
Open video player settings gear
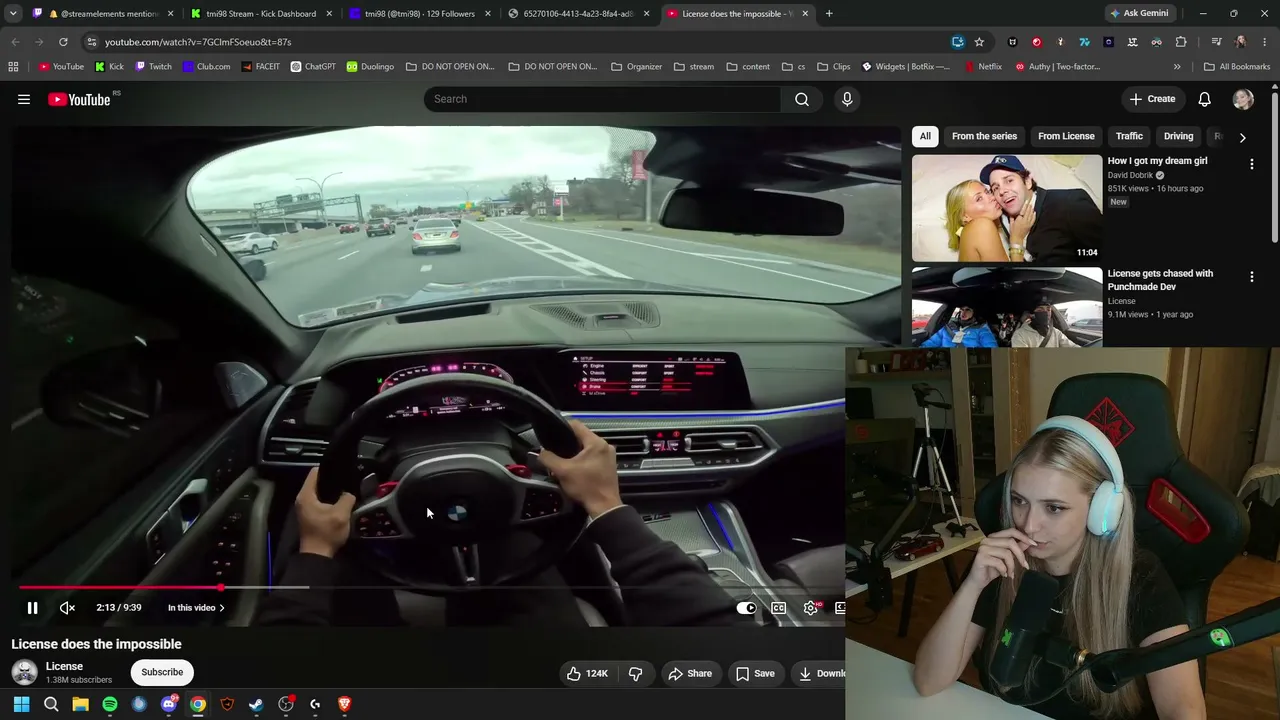tap(811, 608)
